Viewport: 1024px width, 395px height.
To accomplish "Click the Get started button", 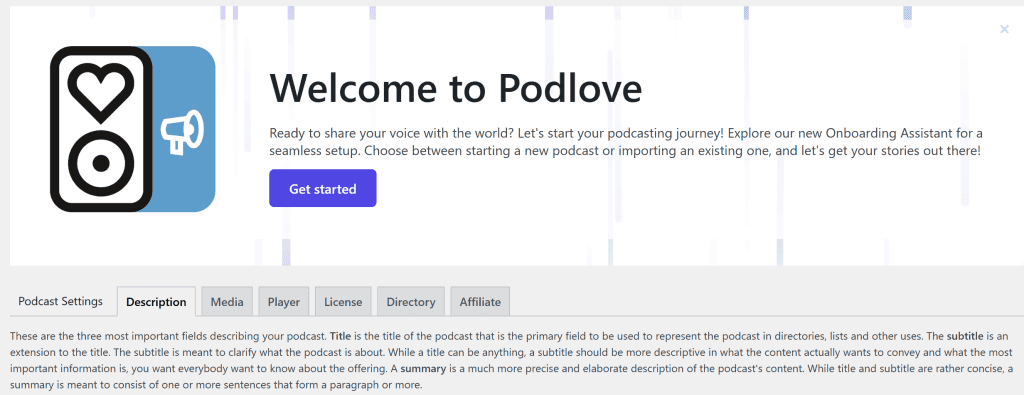I will pyautogui.click(x=323, y=188).
